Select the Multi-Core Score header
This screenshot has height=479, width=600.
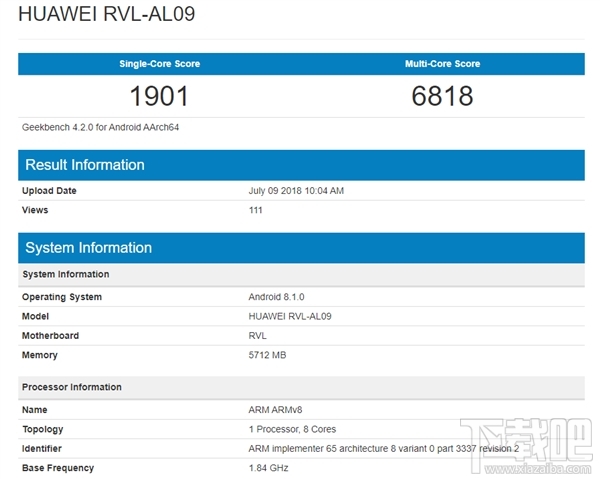point(442,64)
